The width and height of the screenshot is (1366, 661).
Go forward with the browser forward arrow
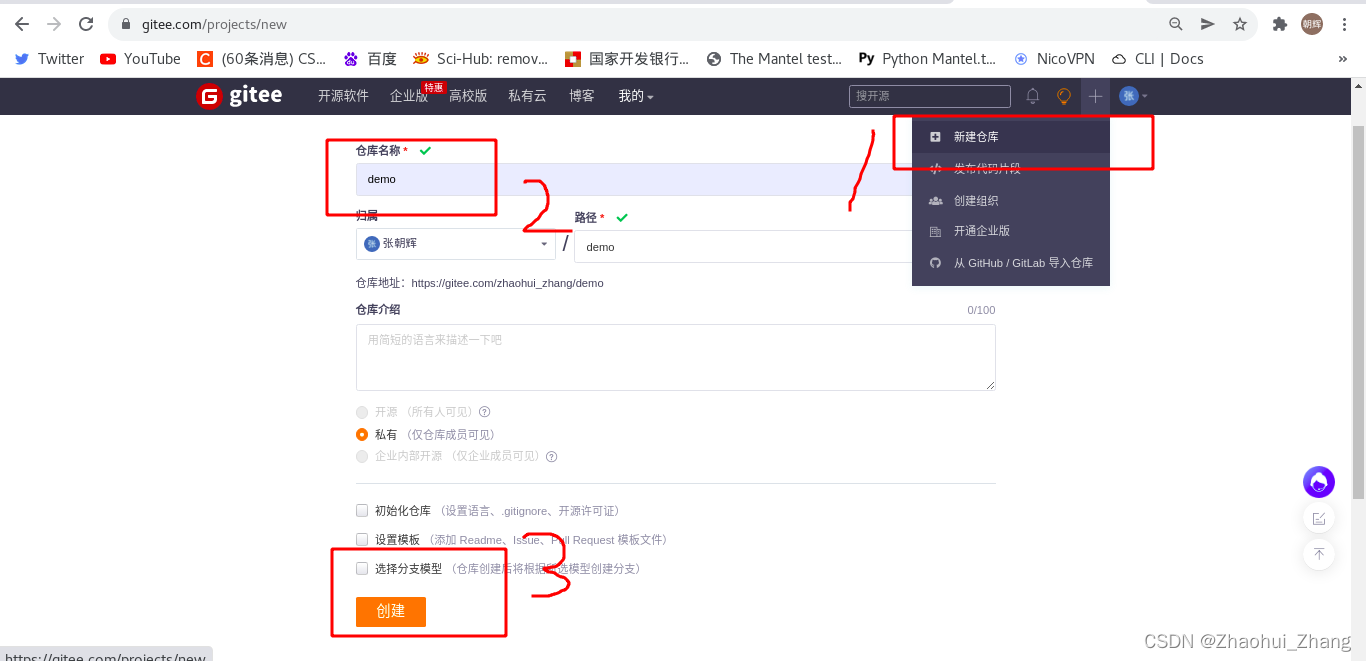54,24
